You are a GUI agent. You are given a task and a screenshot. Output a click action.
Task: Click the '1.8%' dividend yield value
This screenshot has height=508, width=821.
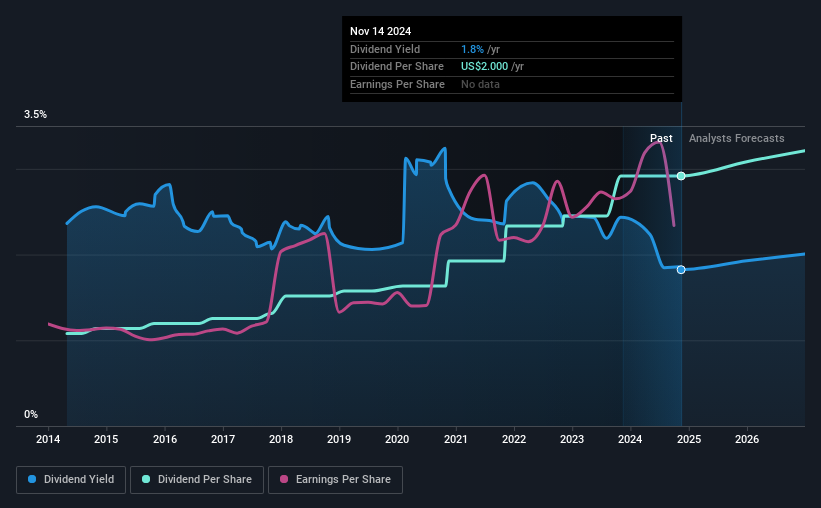472,49
